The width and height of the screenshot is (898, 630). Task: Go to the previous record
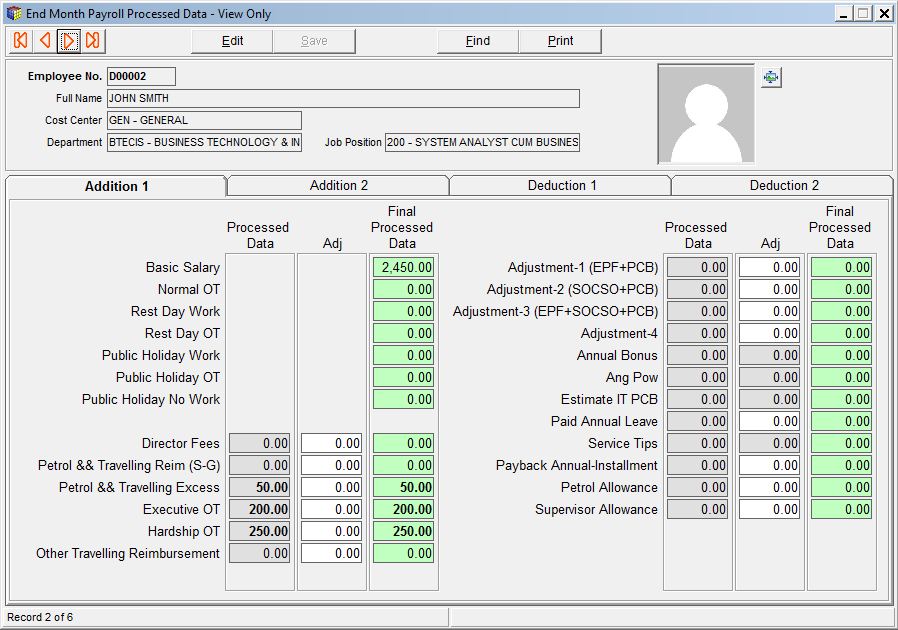[45, 41]
